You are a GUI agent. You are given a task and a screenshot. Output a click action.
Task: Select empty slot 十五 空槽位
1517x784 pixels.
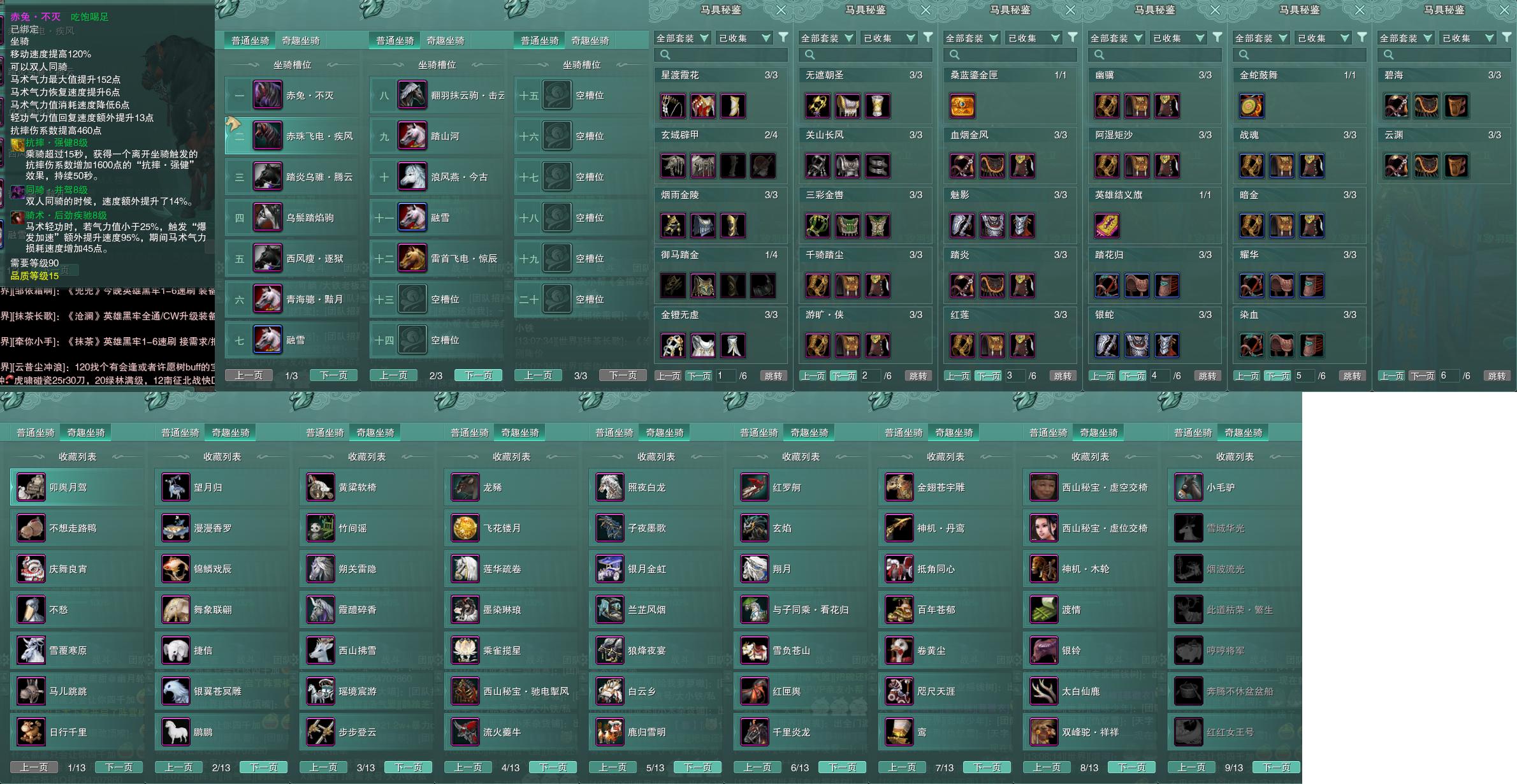point(580,96)
